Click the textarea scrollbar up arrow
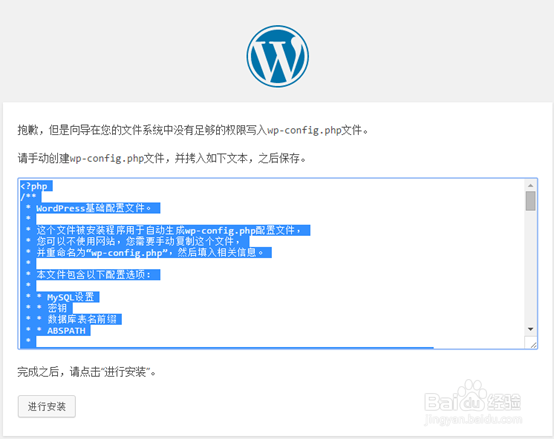This screenshot has height=439, width=554. point(530,185)
